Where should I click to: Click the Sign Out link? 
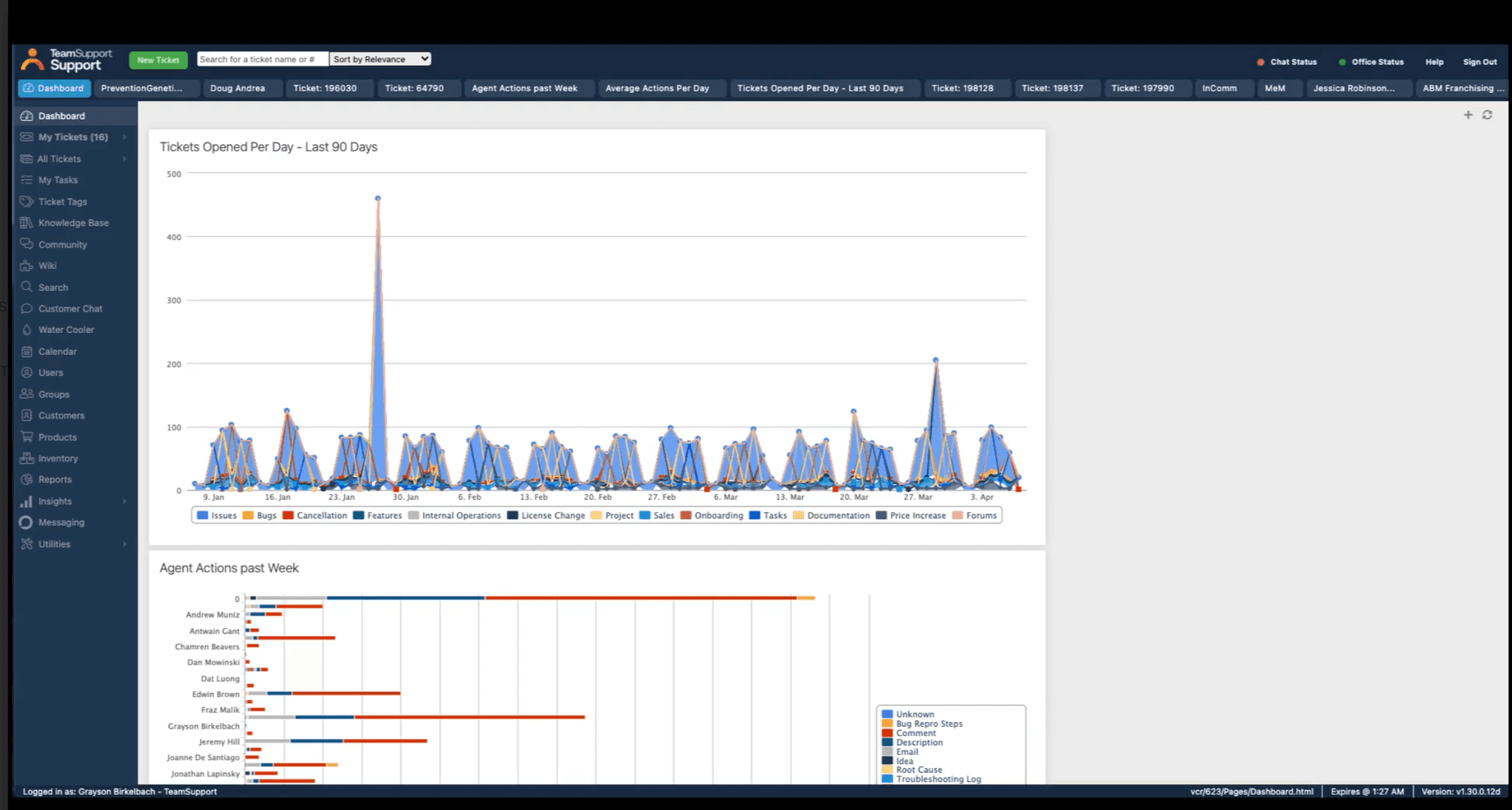tap(1480, 62)
